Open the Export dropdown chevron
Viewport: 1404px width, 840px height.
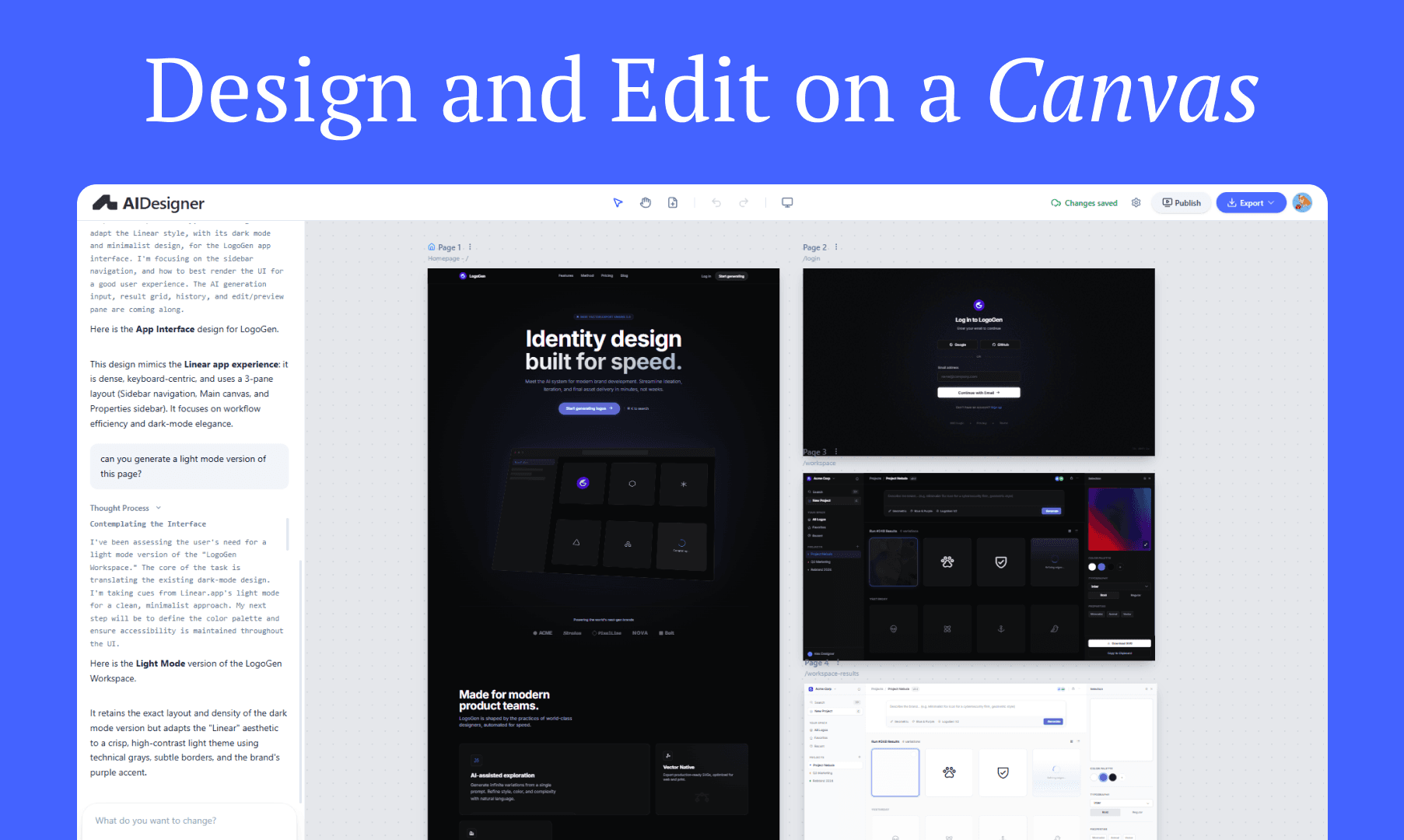[x=1273, y=202]
